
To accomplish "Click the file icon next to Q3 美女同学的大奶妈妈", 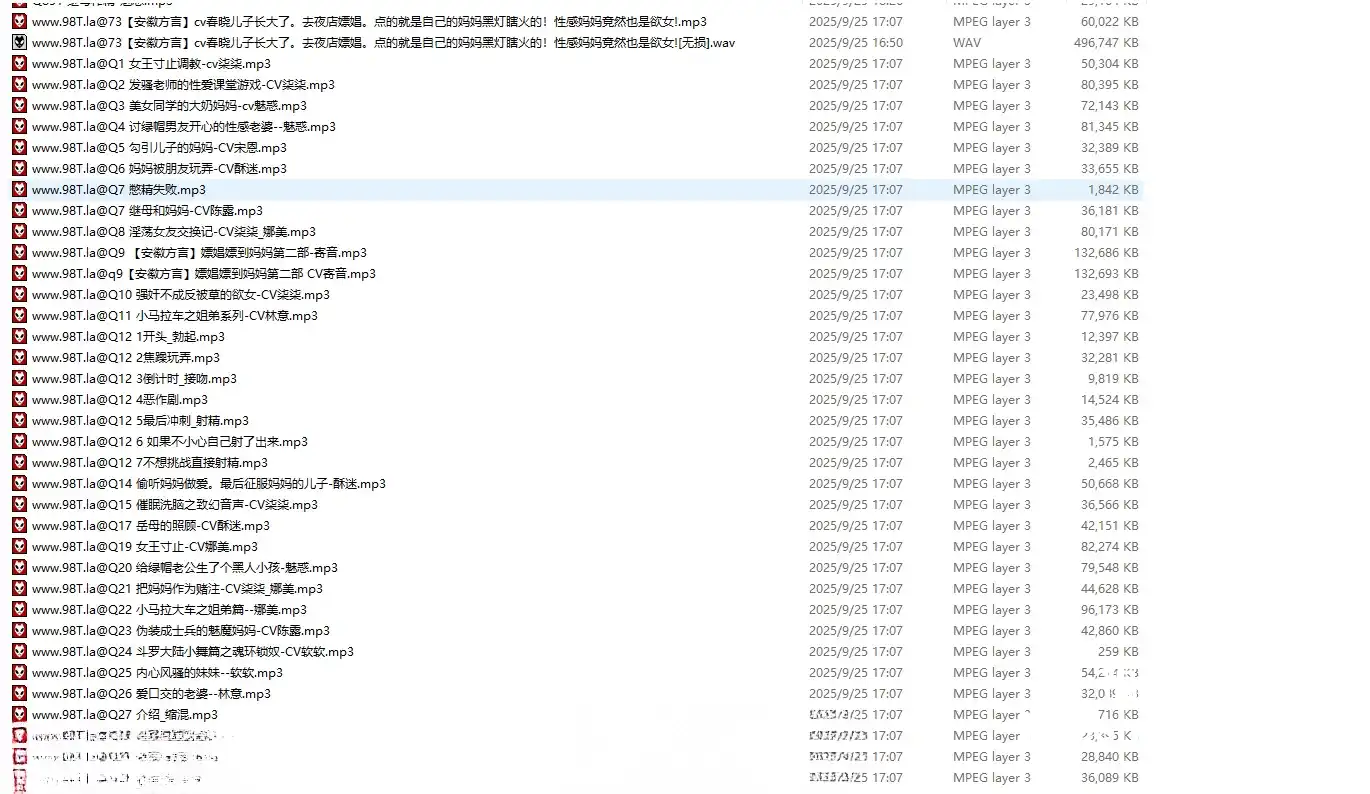I will (x=19, y=105).
